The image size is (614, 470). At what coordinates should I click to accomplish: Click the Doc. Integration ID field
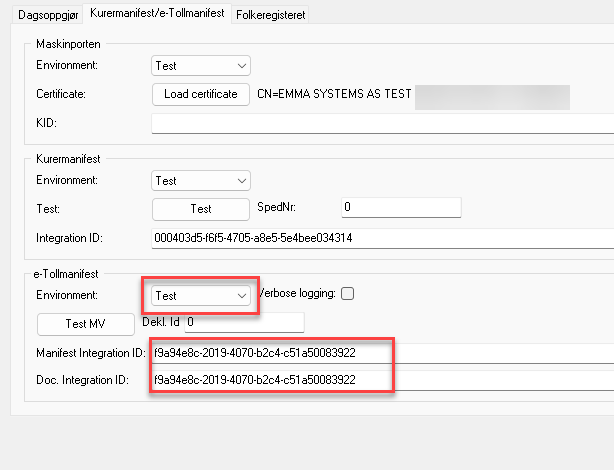point(380,380)
